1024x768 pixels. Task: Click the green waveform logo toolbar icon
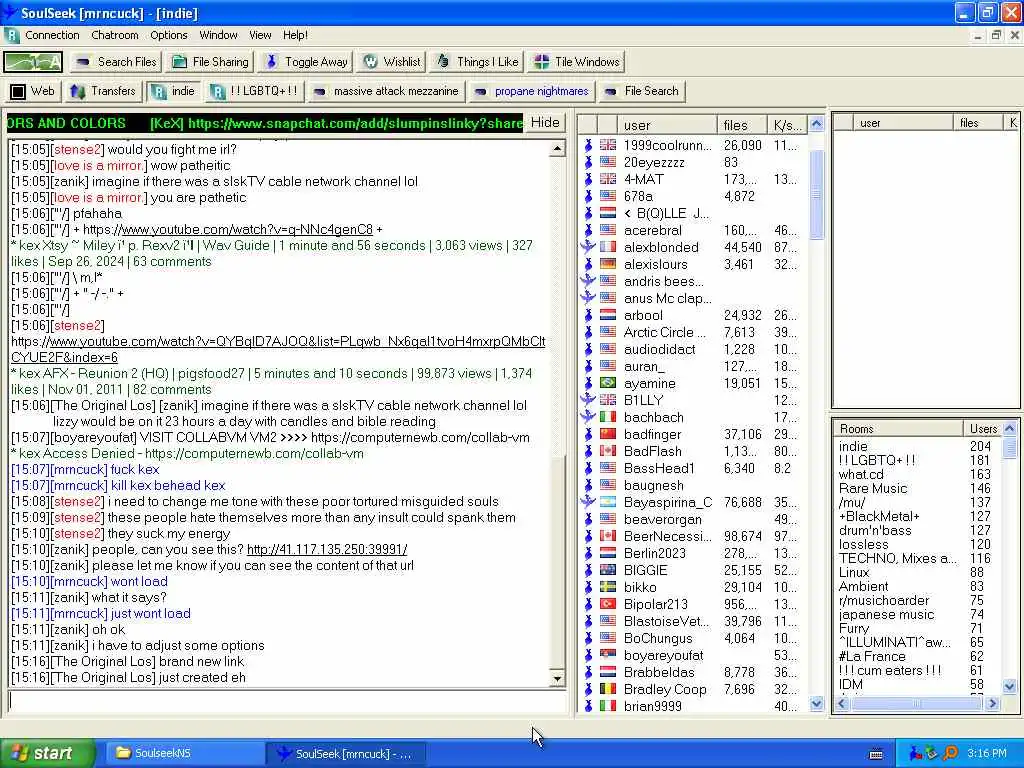(x=33, y=62)
